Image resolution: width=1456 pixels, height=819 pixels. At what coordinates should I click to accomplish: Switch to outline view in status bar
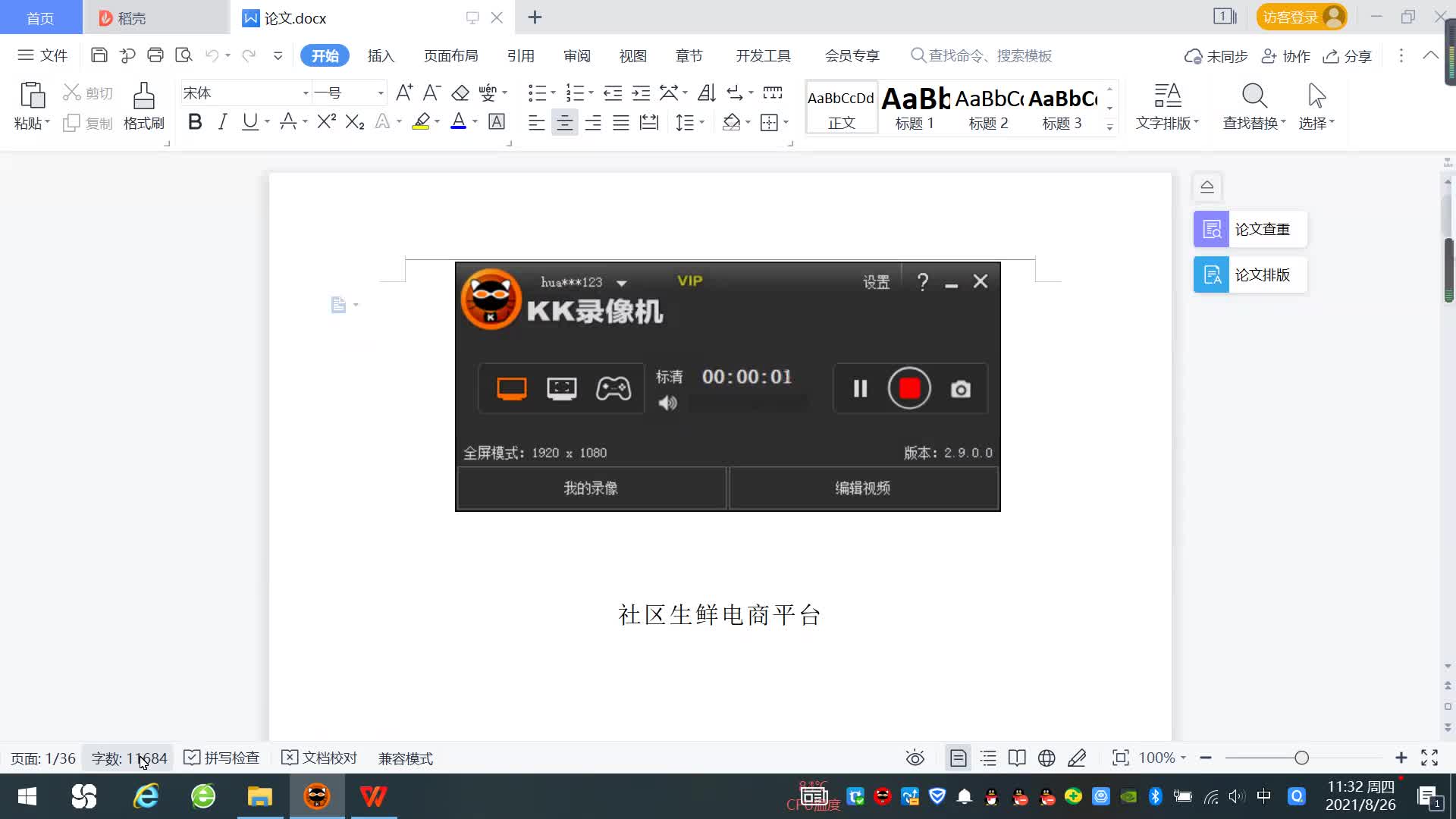988,758
